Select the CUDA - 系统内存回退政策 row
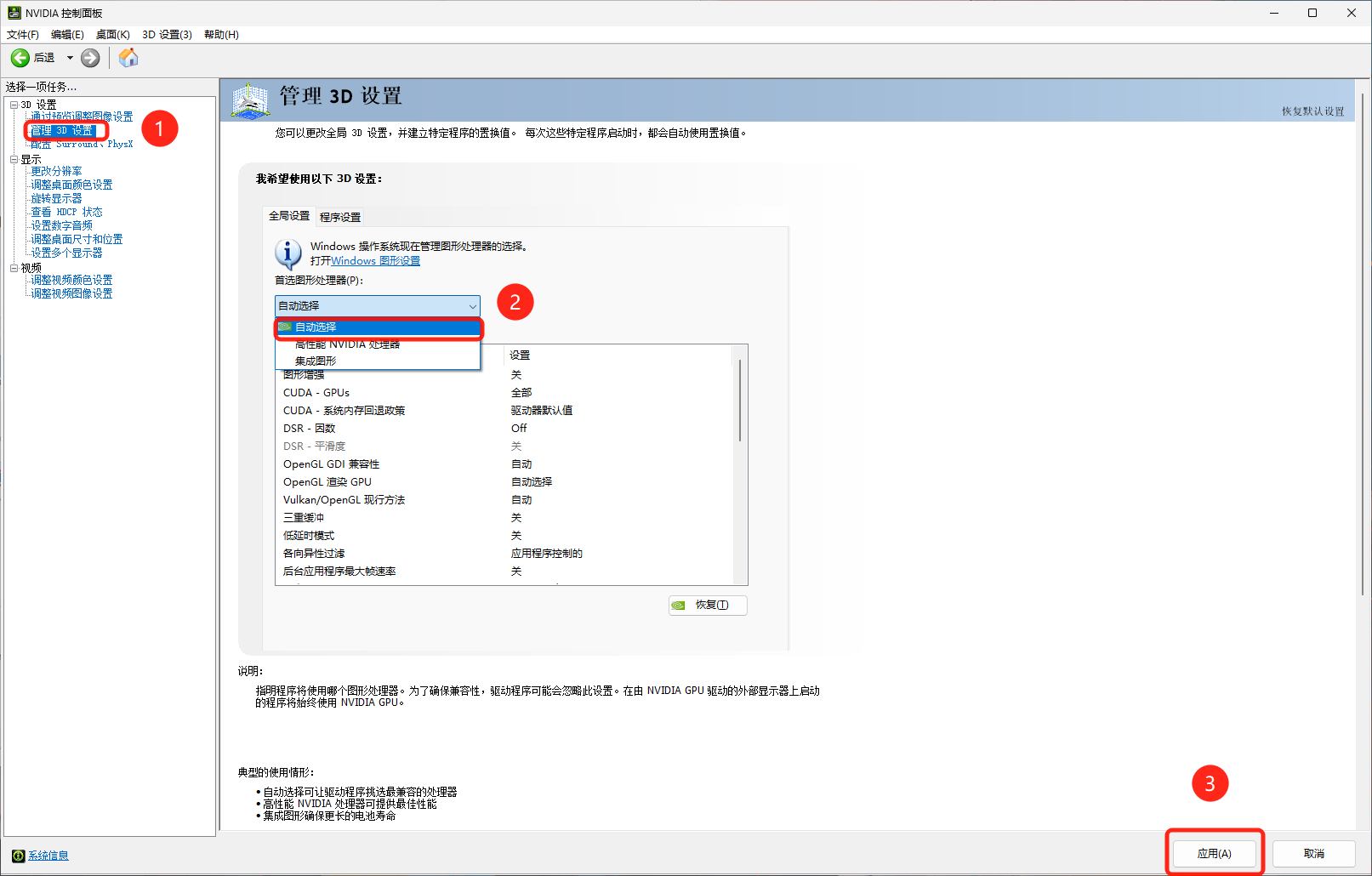1372x876 pixels. (504, 411)
